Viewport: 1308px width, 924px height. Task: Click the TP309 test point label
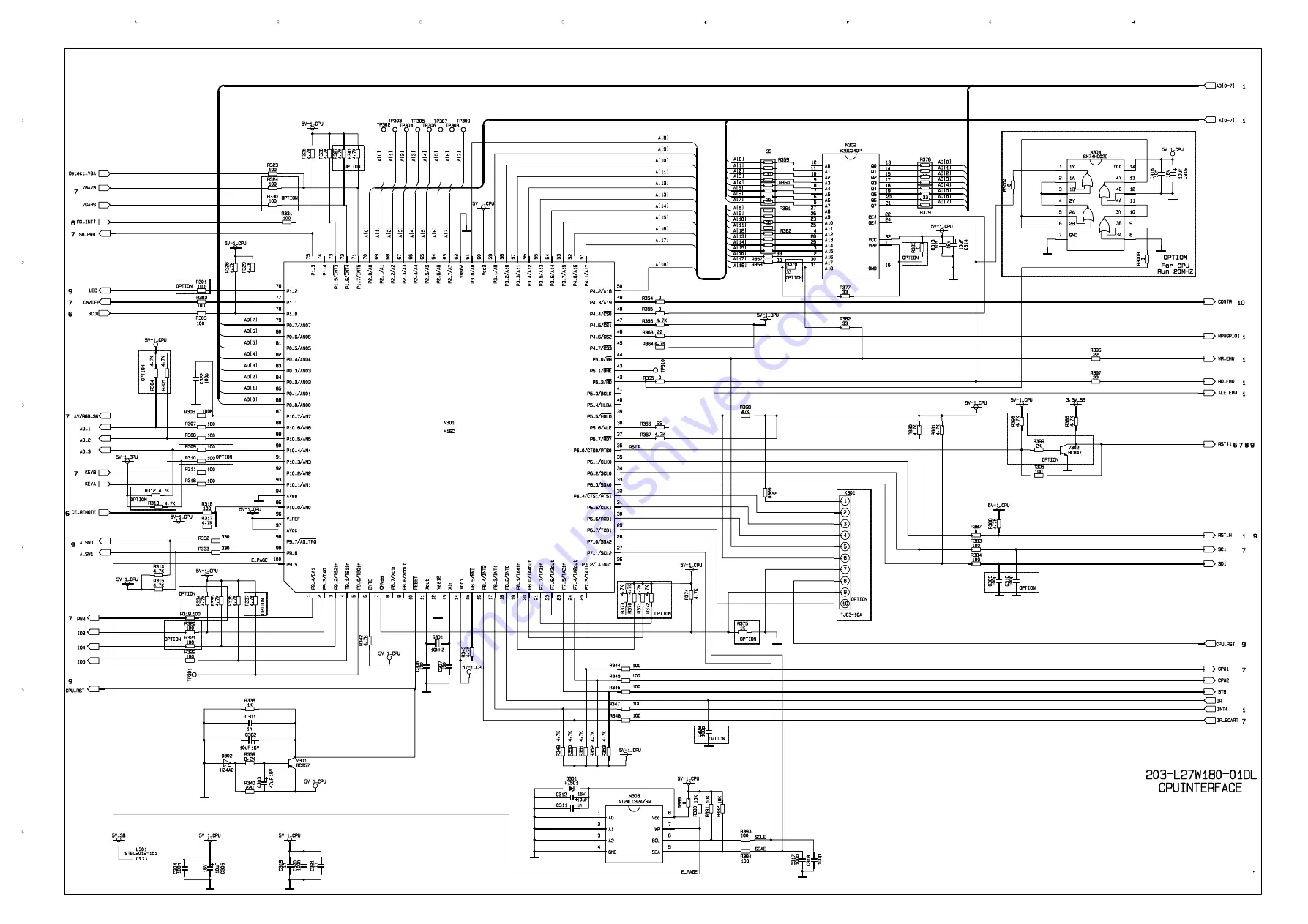pos(463,121)
